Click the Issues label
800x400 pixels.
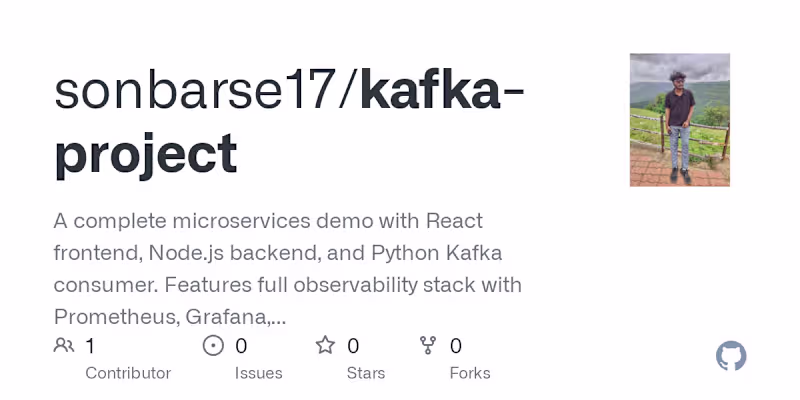click(258, 373)
